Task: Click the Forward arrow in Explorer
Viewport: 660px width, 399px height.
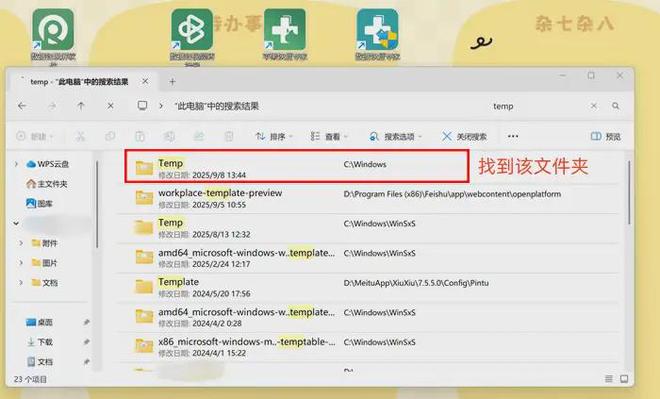Action: pos(52,106)
